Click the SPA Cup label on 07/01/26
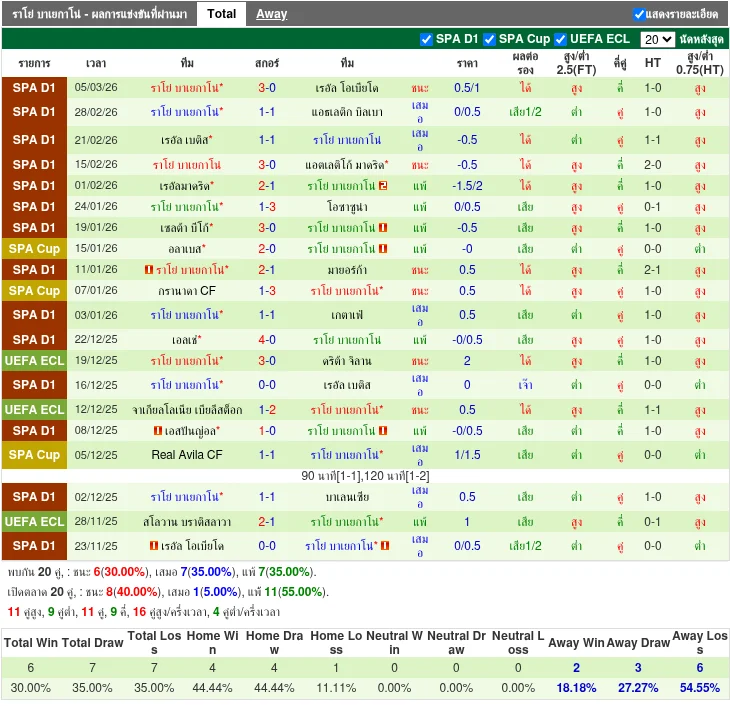730x706 pixels. pos(34,291)
